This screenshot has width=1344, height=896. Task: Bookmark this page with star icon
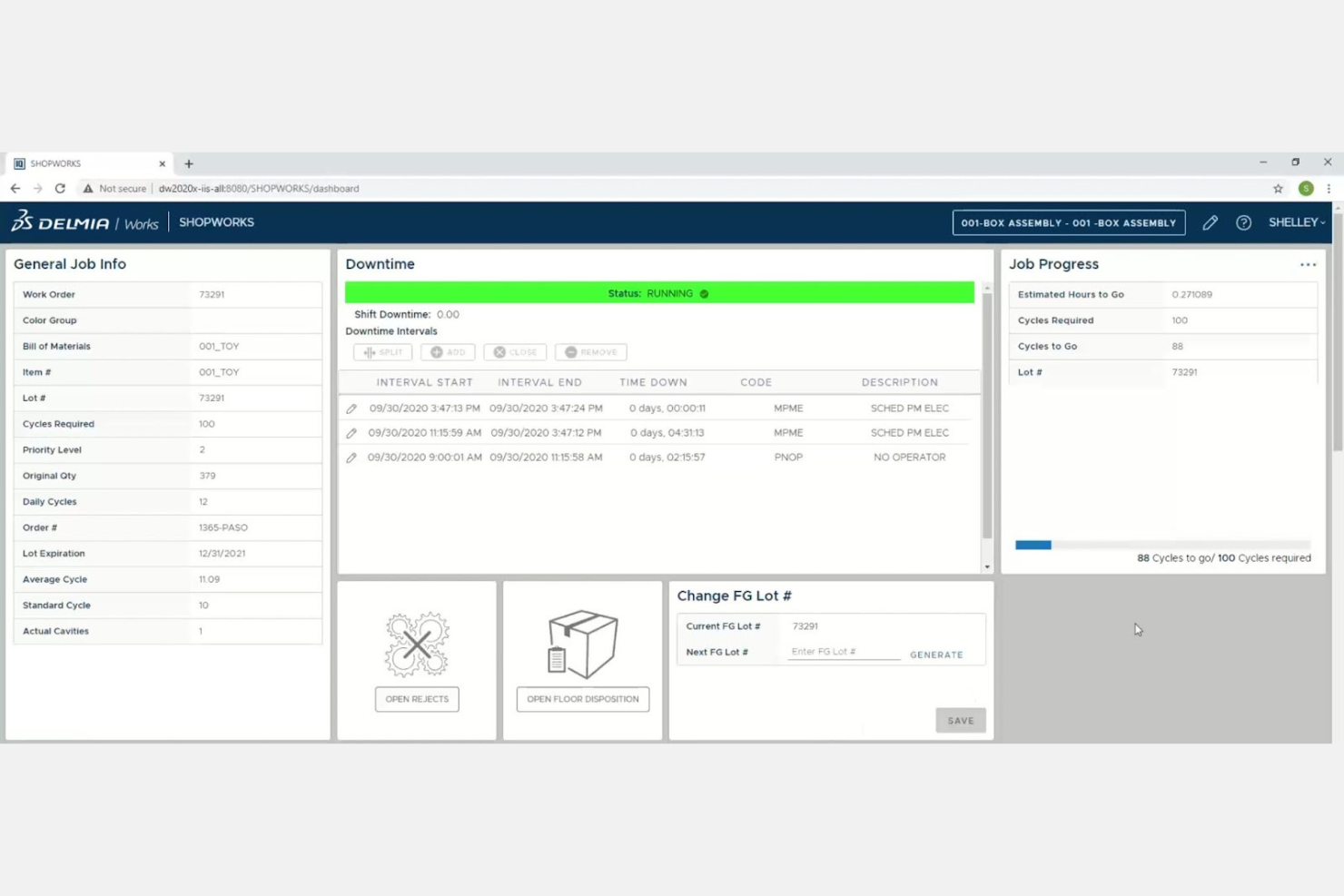pos(1278,189)
